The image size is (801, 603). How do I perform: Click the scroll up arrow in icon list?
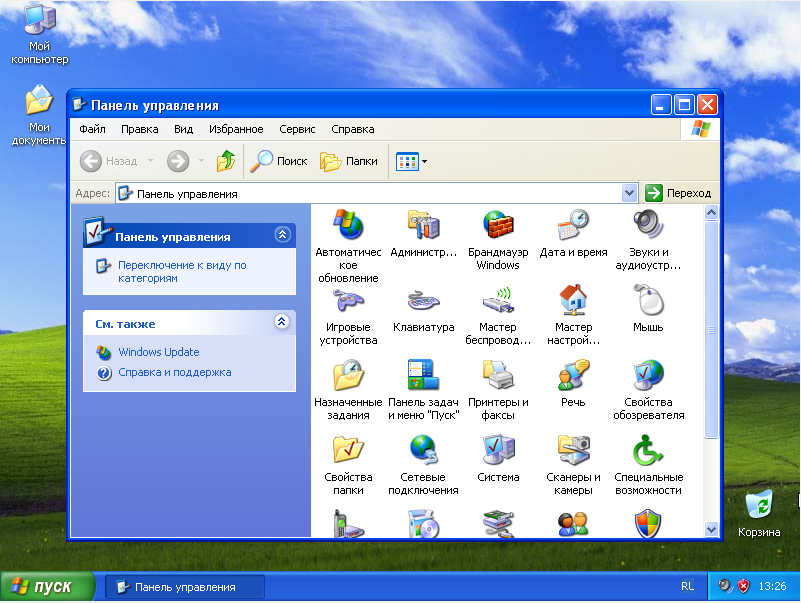tap(711, 213)
